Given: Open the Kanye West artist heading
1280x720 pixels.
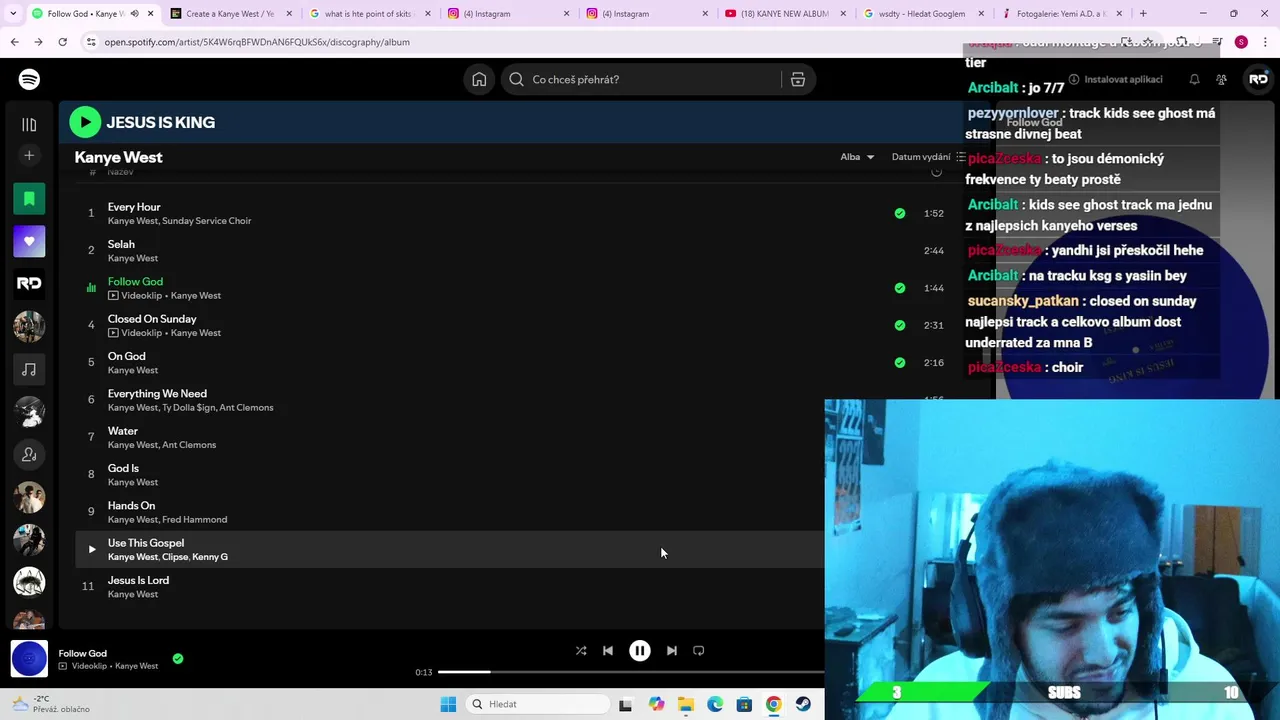Looking at the screenshot, I should tap(118, 157).
